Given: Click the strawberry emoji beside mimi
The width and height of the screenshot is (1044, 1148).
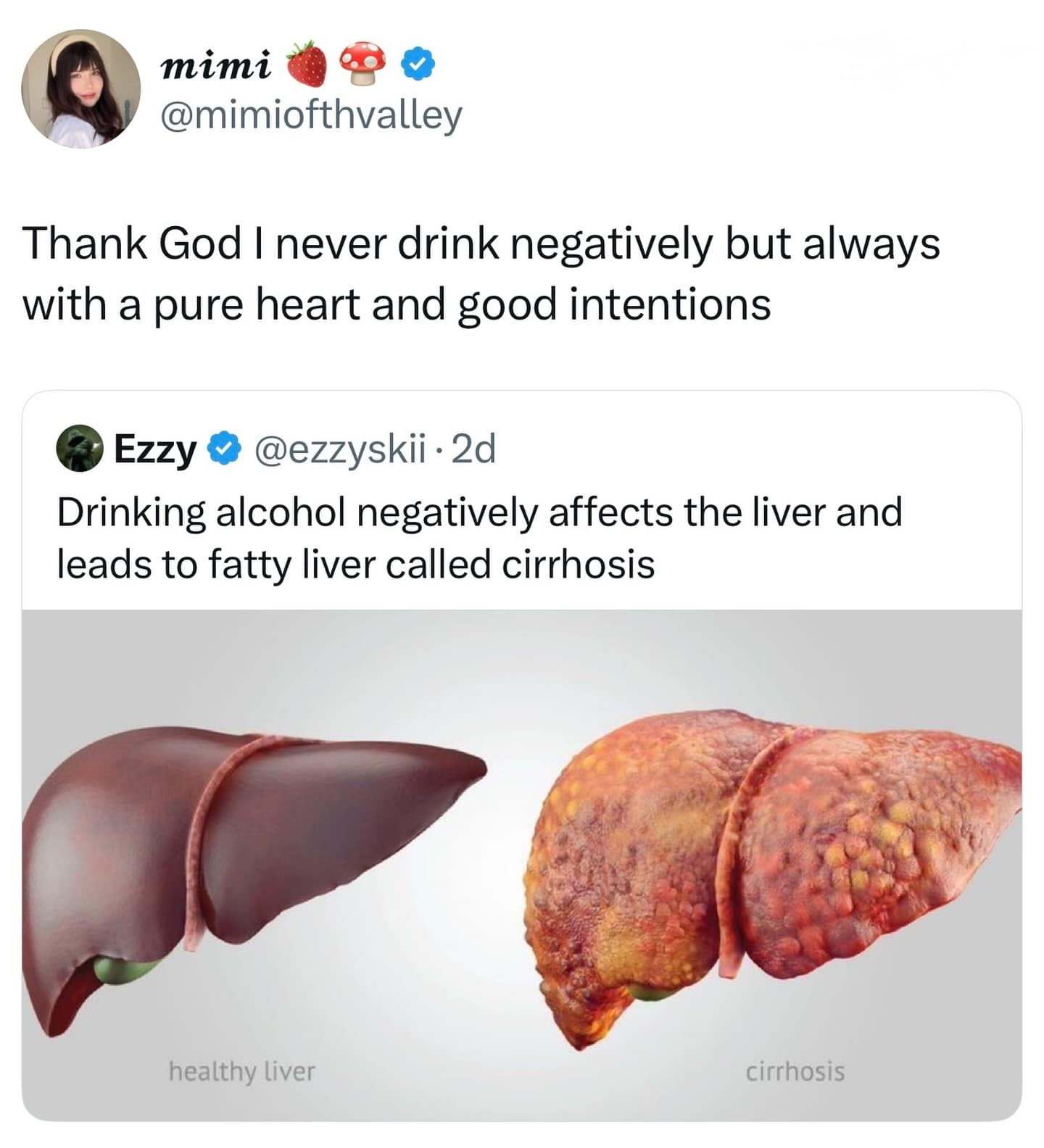Looking at the screenshot, I should coord(309,65).
